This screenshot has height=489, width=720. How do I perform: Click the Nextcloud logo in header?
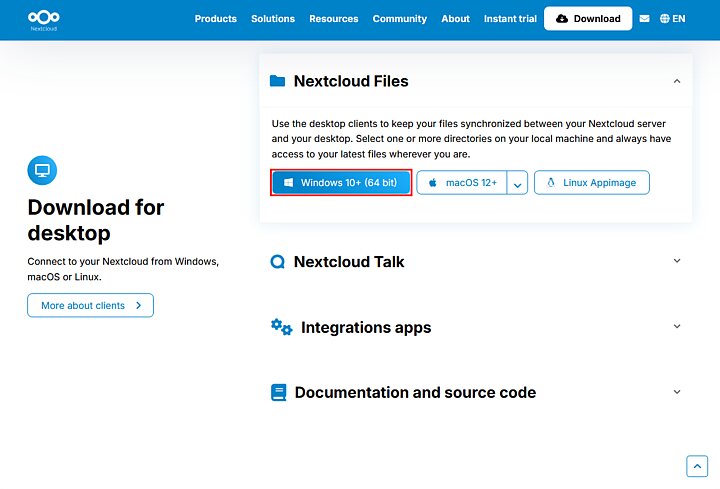tap(43, 19)
